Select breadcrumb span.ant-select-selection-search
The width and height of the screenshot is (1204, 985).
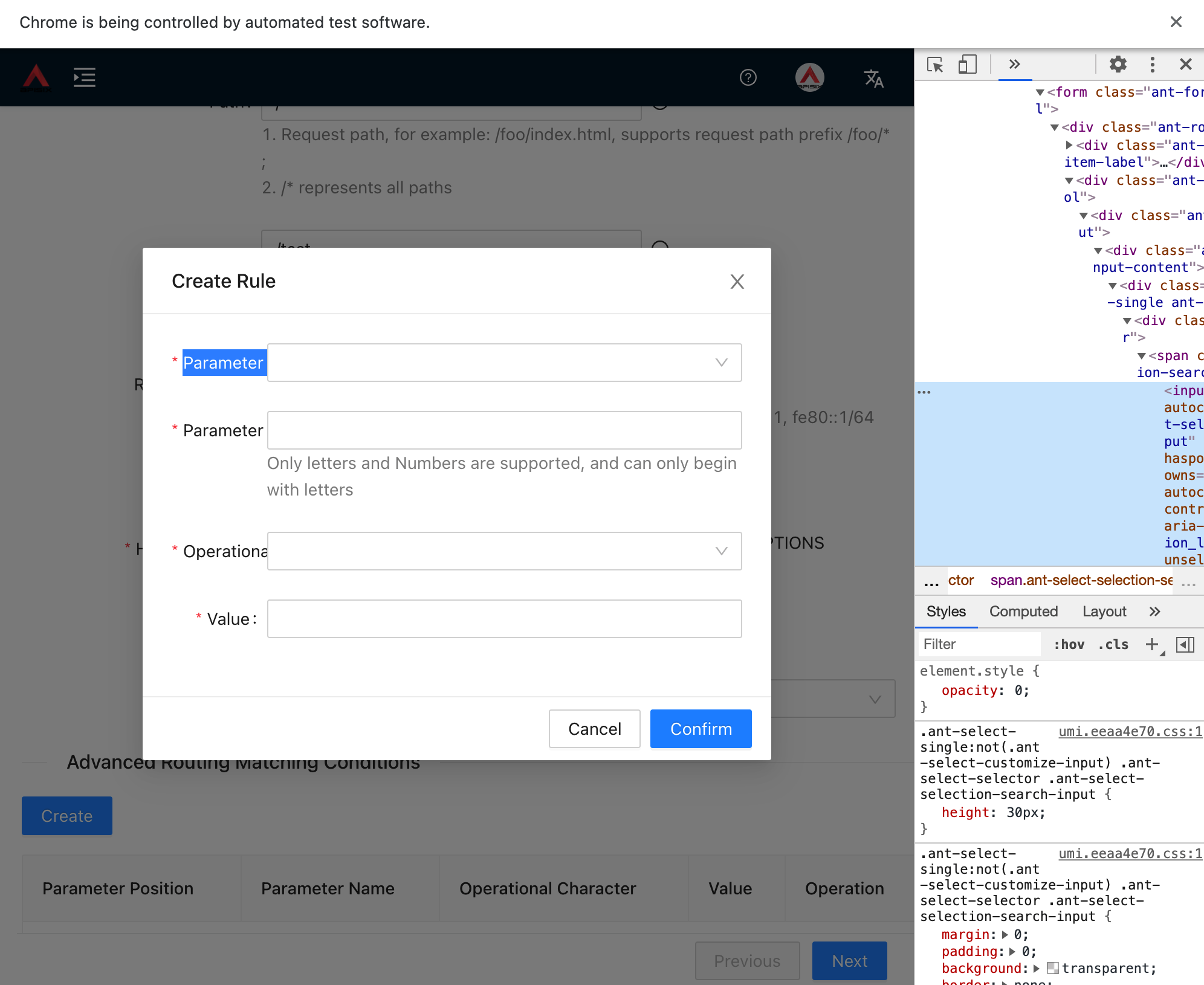point(1081,580)
